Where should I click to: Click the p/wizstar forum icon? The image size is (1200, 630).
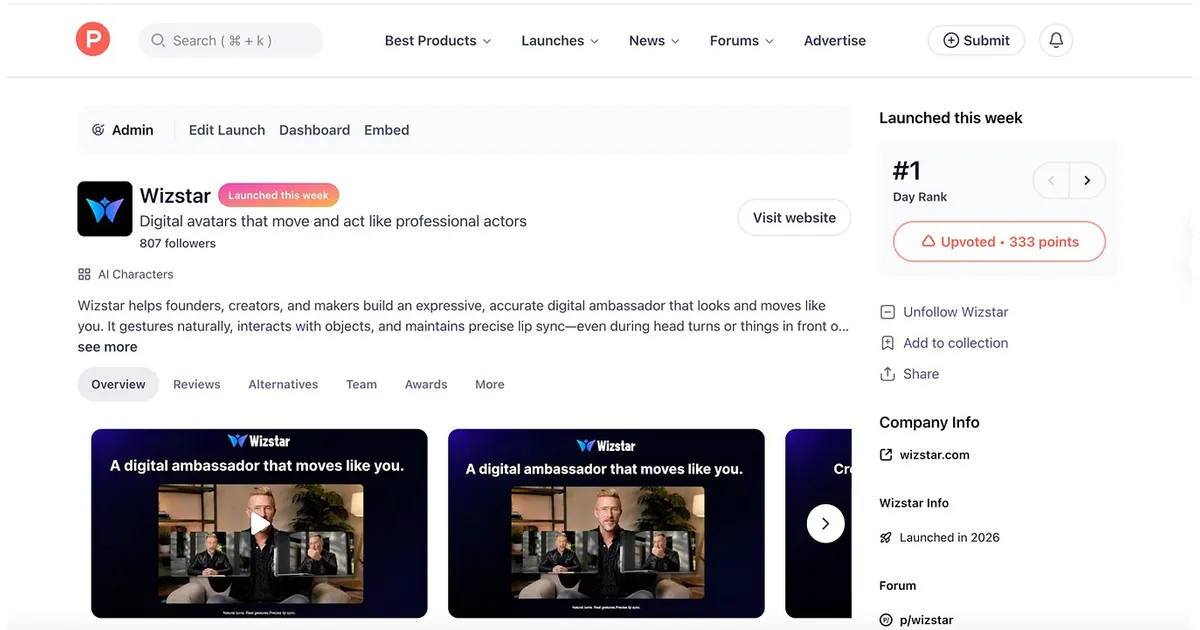886,620
